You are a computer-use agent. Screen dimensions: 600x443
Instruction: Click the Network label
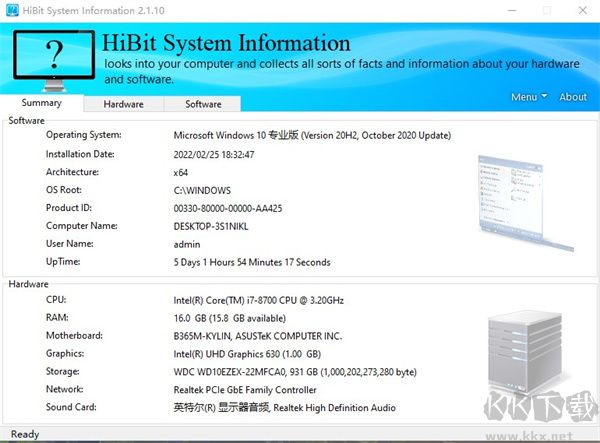[65, 389]
